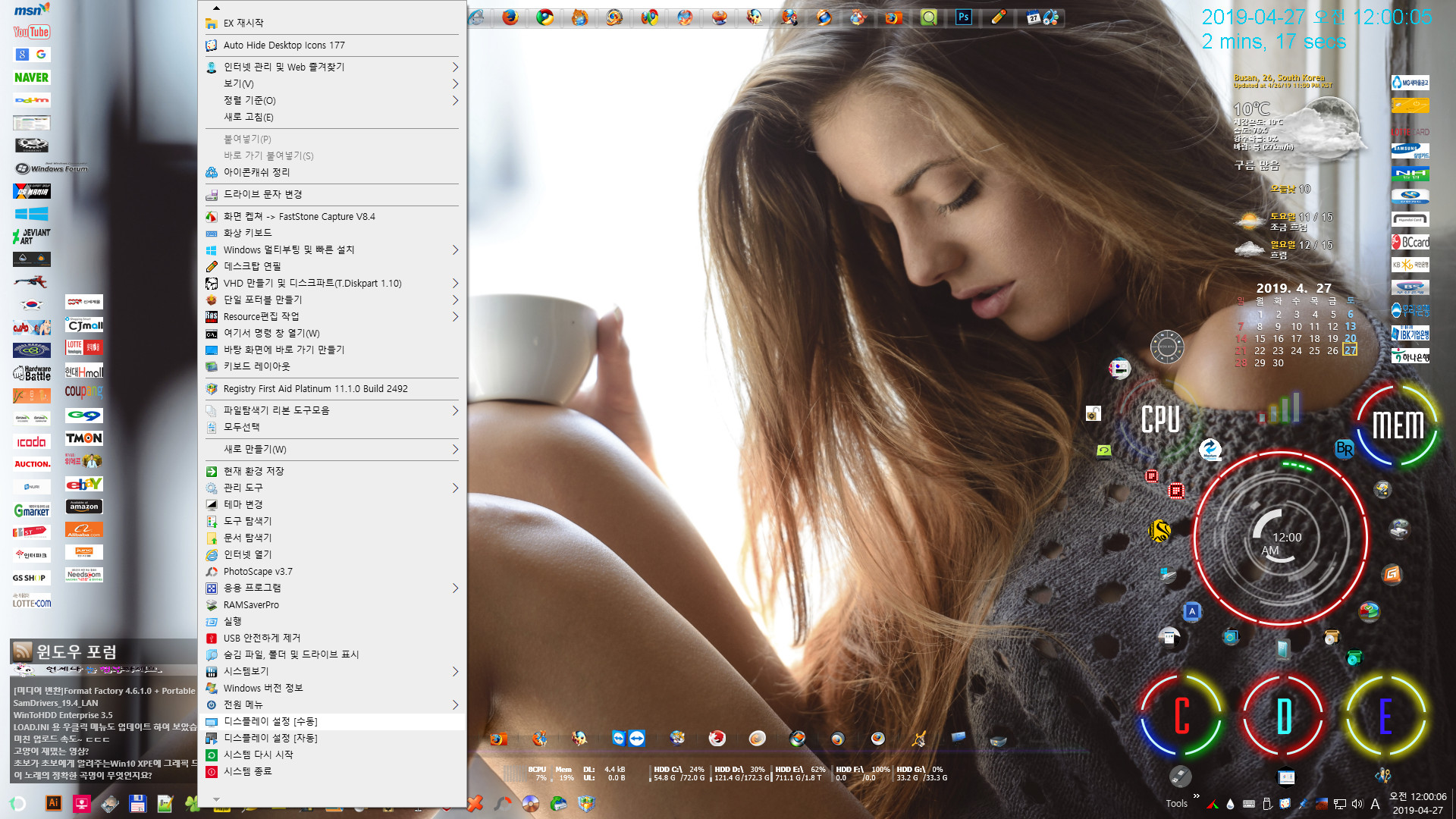1456x819 pixels.
Task: Select Registry First Aid Platinum entry
Action: (332, 388)
